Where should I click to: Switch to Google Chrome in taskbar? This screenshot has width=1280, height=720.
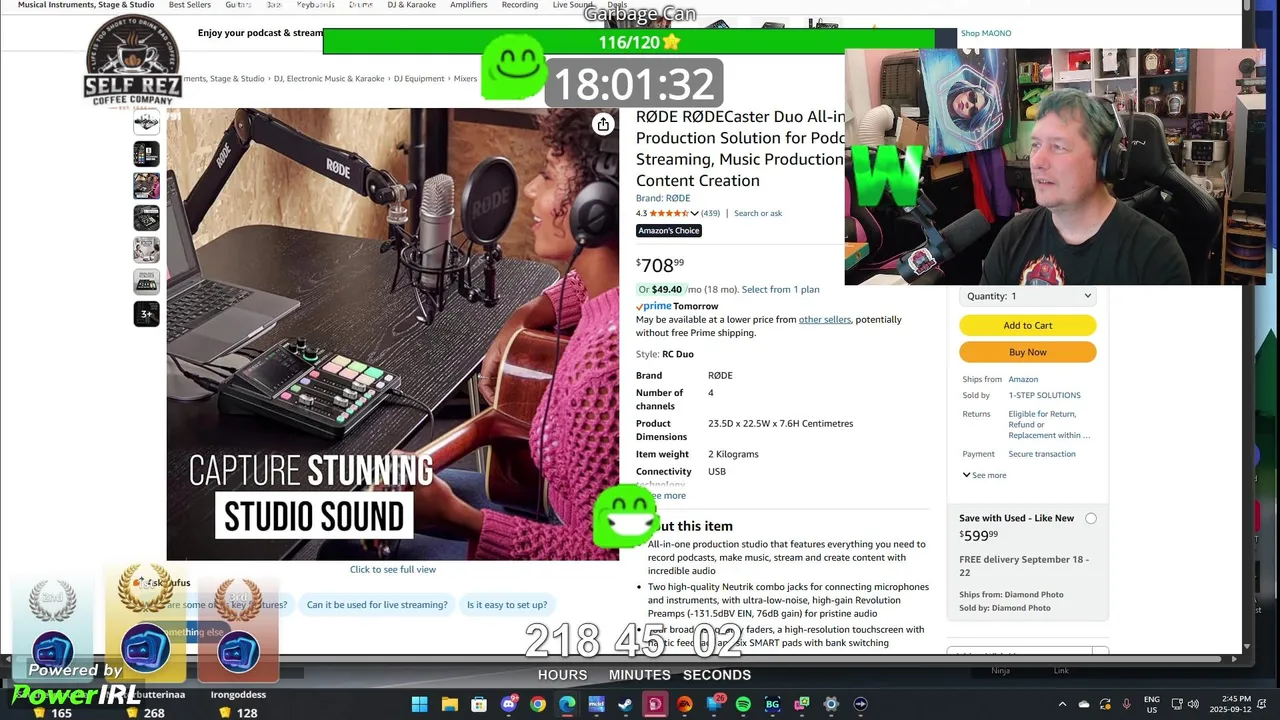[538, 704]
